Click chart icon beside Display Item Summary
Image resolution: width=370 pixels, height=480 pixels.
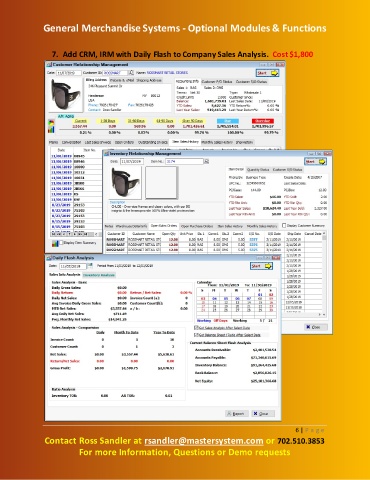[x=55, y=244]
